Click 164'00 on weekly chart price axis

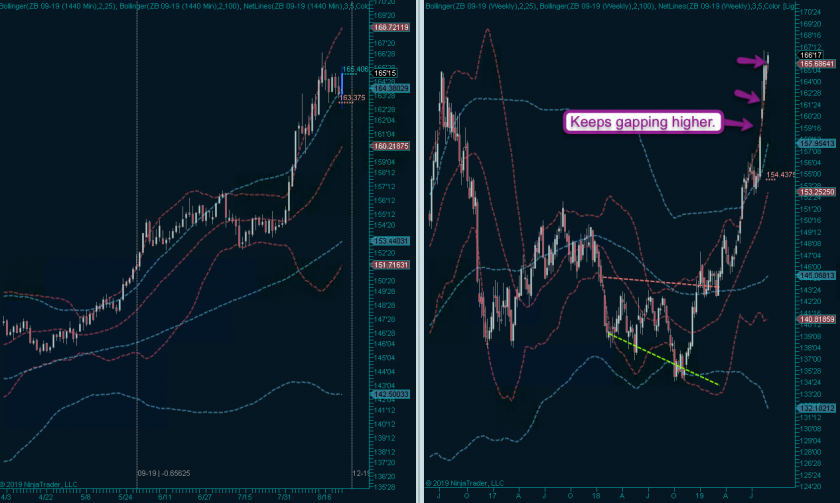pyautogui.click(x=810, y=82)
